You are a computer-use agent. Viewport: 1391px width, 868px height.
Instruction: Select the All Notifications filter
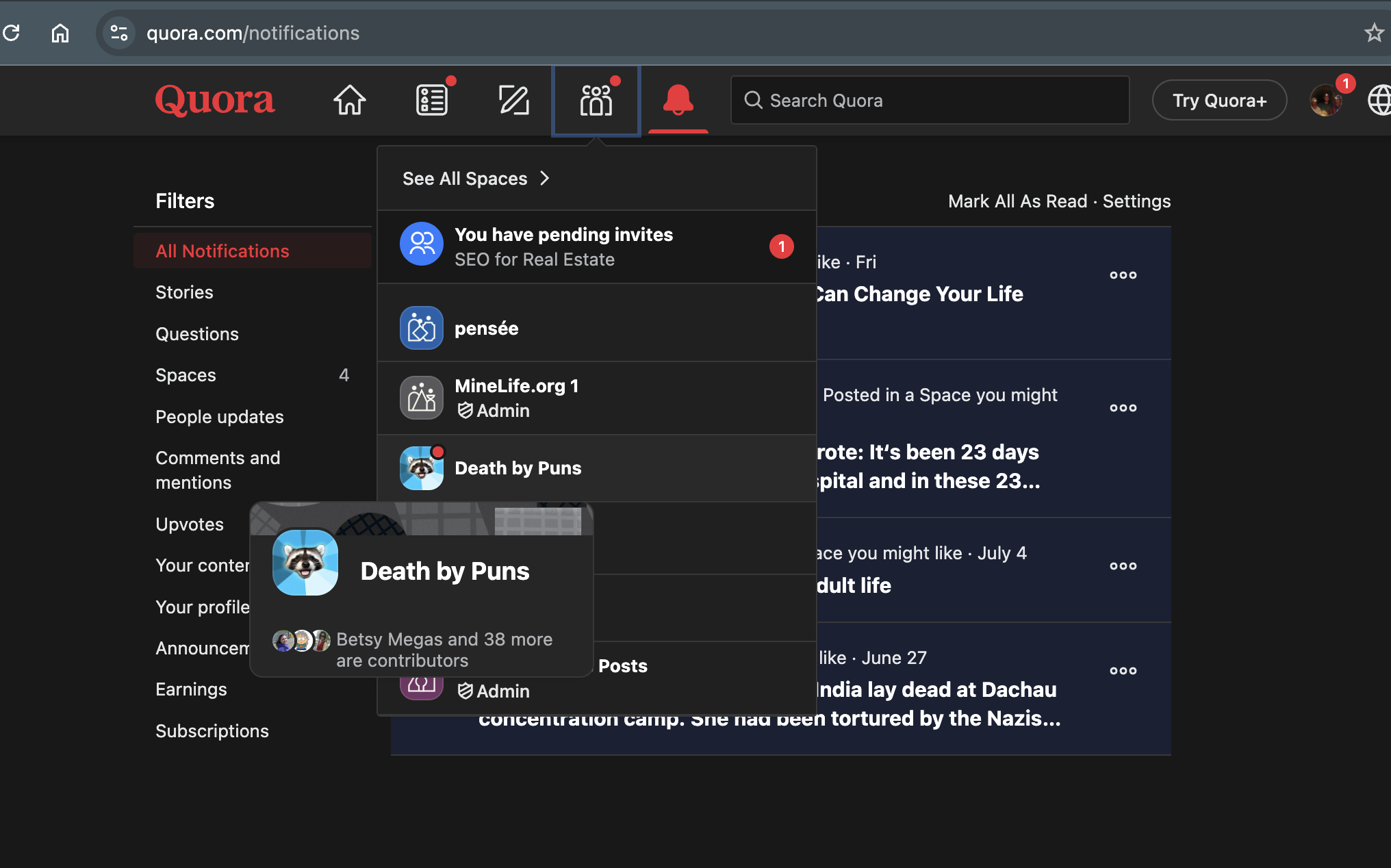(x=253, y=251)
